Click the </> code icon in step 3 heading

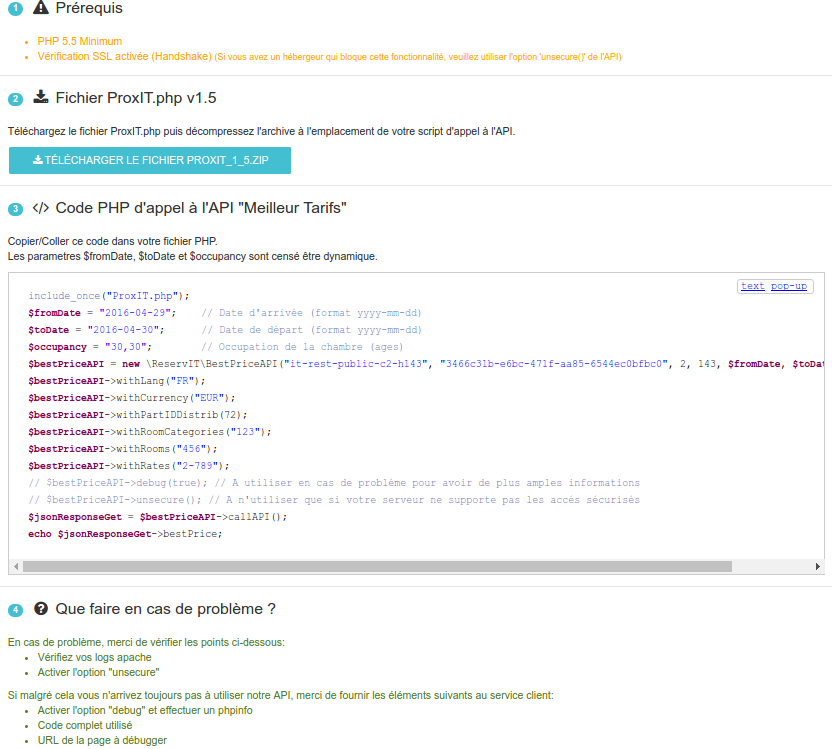42,206
